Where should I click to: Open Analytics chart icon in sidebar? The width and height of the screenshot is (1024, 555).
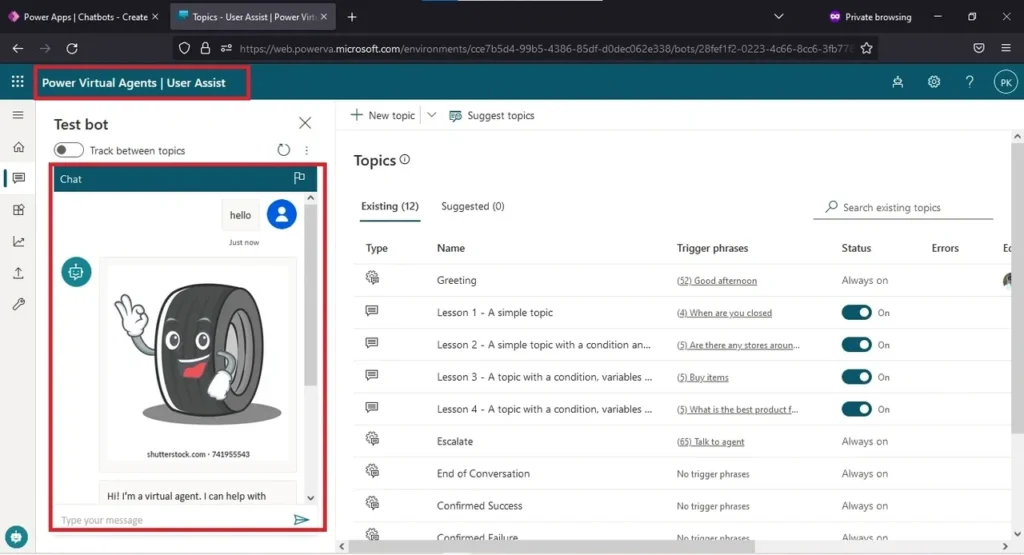pos(18,242)
